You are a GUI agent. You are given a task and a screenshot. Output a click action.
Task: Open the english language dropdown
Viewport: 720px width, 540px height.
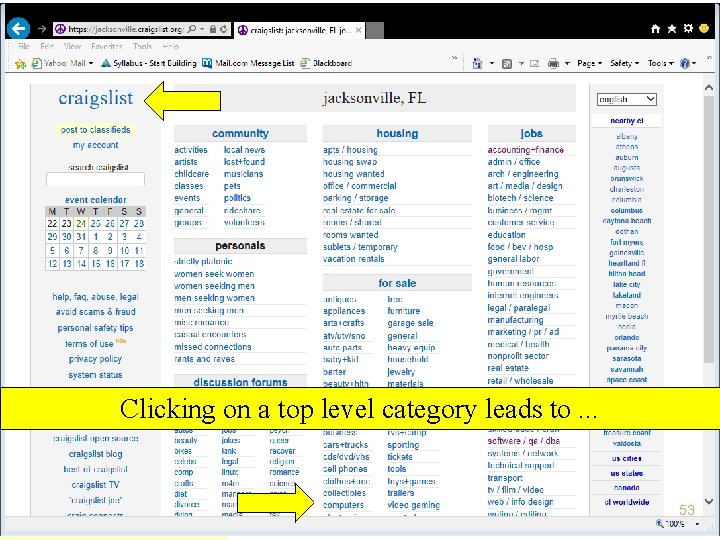[626, 99]
